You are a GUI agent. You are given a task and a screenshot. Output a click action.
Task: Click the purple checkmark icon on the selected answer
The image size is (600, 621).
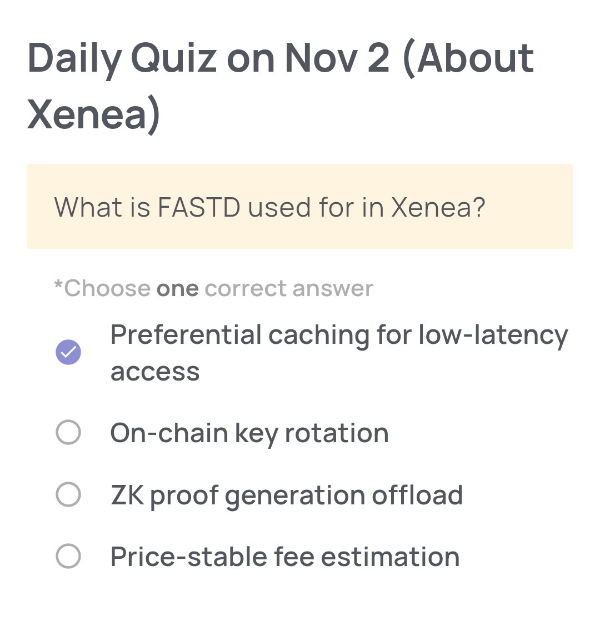pos(68,352)
